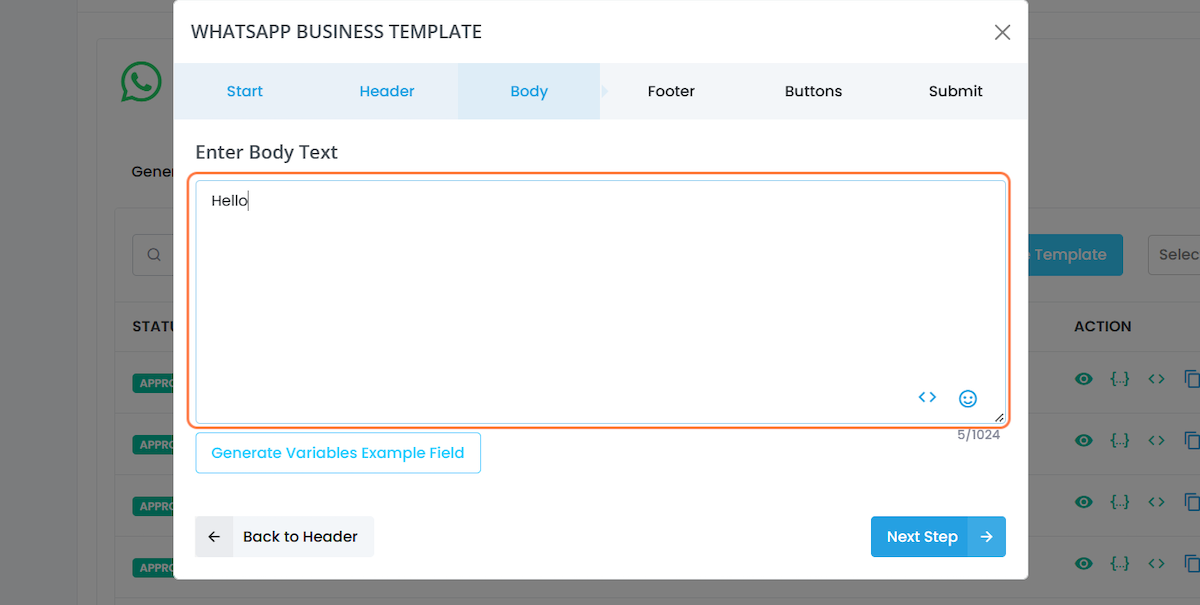1200x605 pixels.
Task: Click the copy icon in the fourth table row
Action: 1191,564
